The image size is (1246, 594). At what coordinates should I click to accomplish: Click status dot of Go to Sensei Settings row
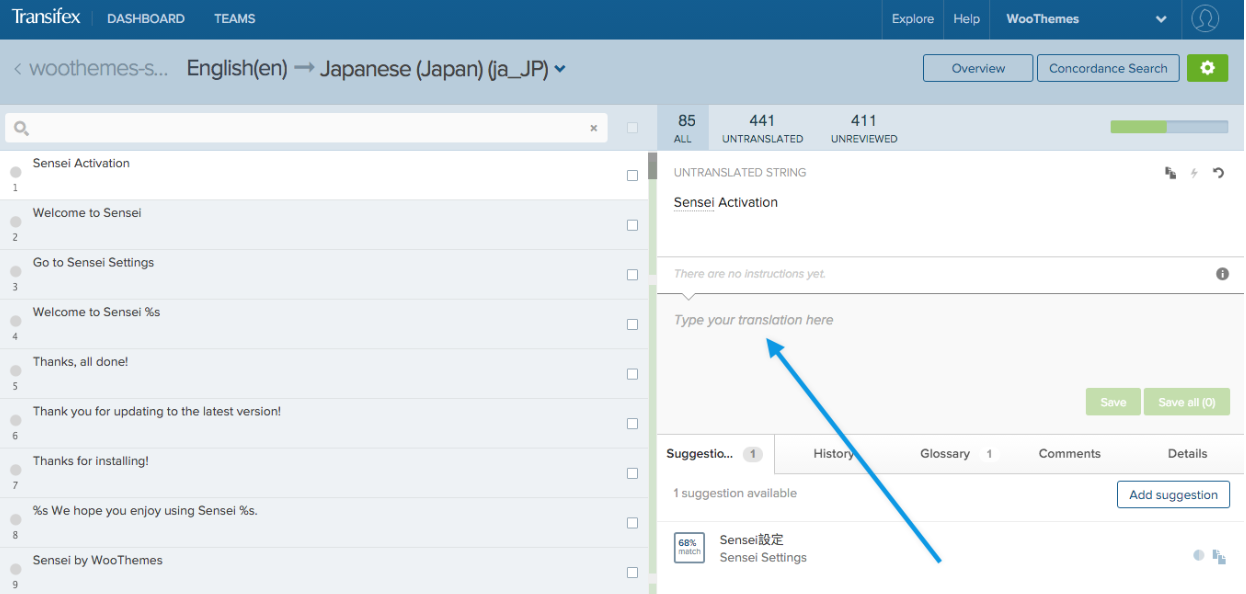(x=16, y=271)
